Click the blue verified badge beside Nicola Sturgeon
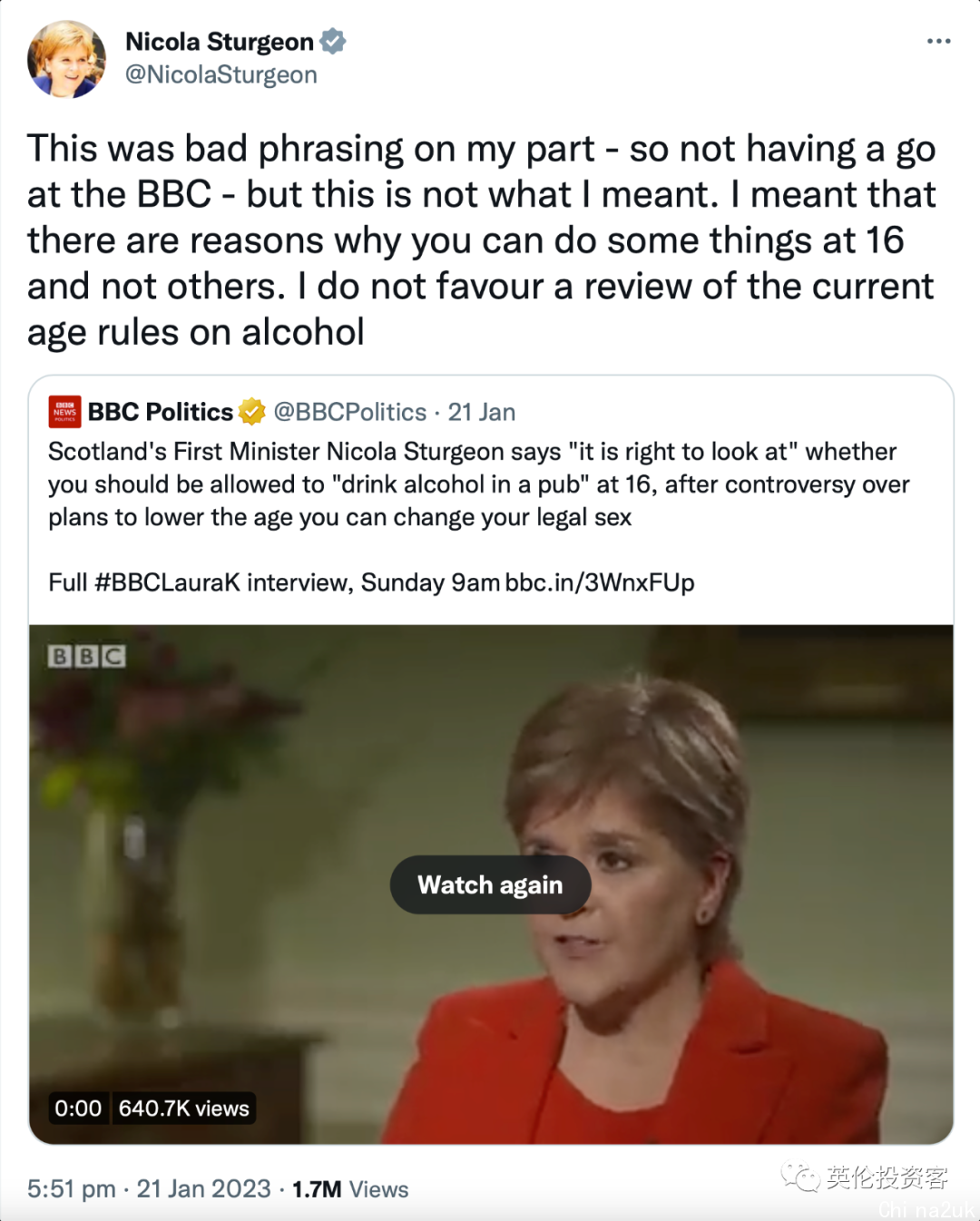The height and width of the screenshot is (1221, 980). click(333, 42)
